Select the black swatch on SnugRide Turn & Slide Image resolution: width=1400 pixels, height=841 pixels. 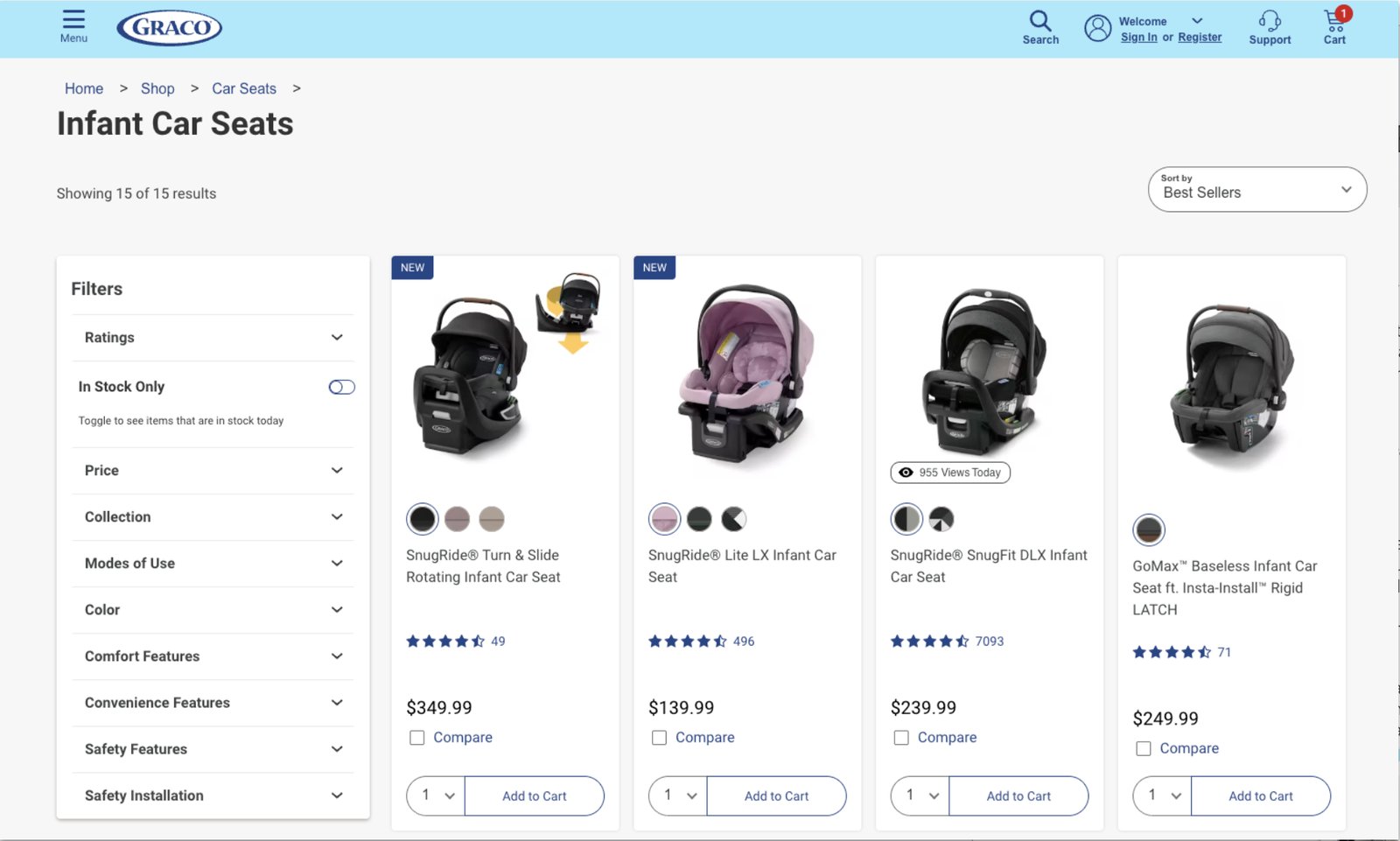coord(422,519)
